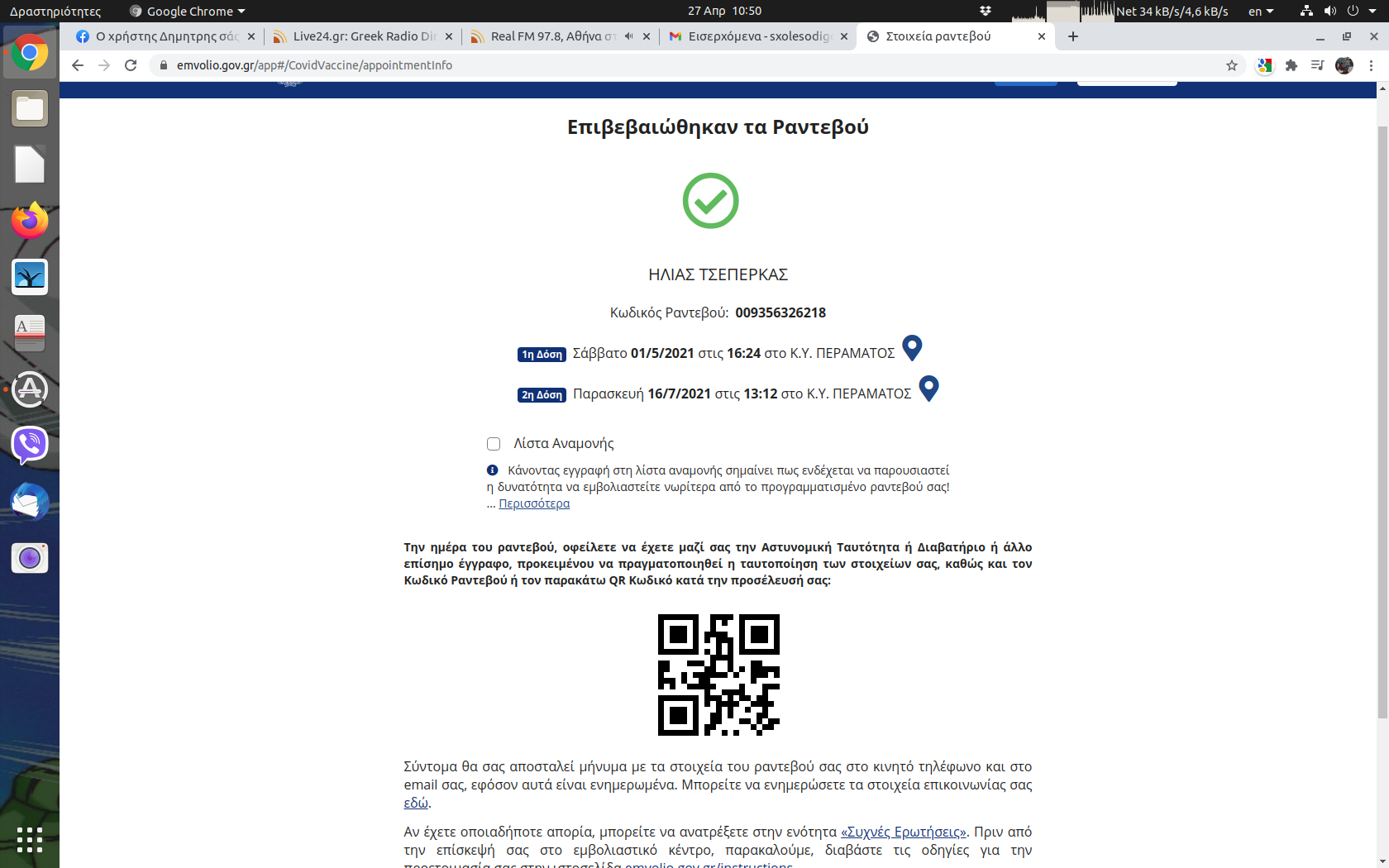Image resolution: width=1389 pixels, height=868 pixels.
Task: Open the dictionary app in the dock
Action: pyautogui.click(x=30, y=333)
